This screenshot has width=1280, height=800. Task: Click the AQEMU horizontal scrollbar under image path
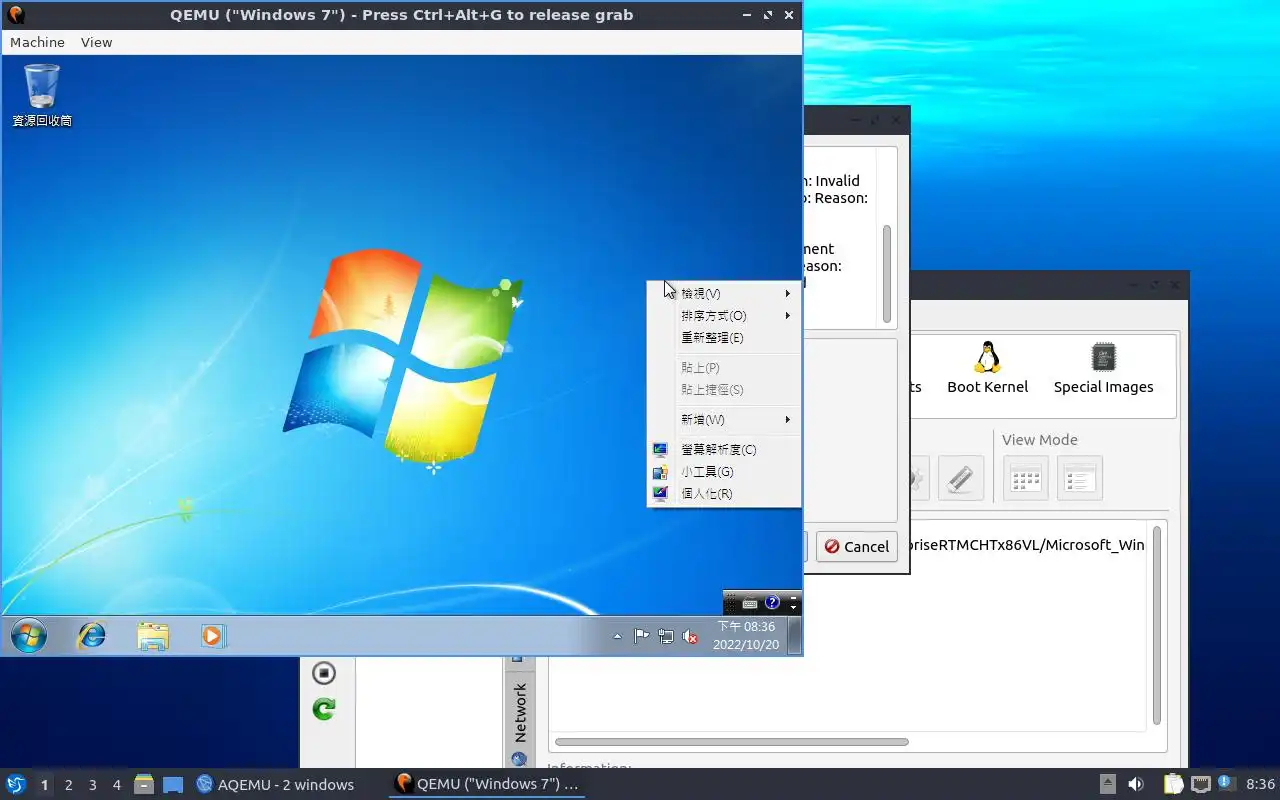[731, 742]
